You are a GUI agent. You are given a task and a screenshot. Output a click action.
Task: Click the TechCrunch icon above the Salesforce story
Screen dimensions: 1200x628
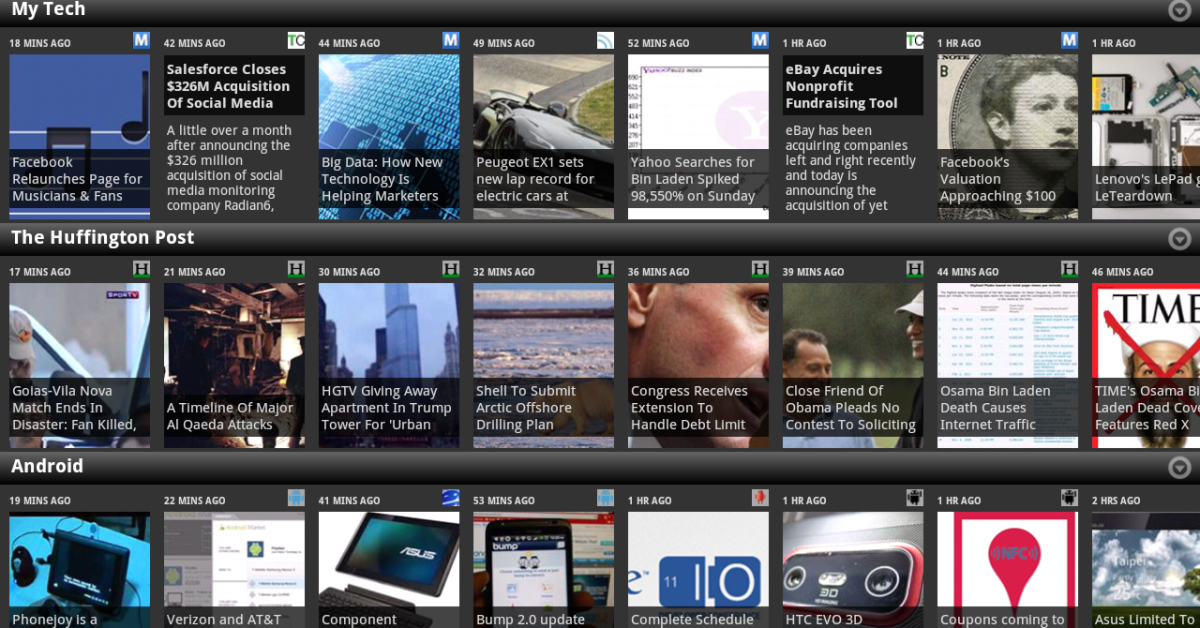coord(296,41)
